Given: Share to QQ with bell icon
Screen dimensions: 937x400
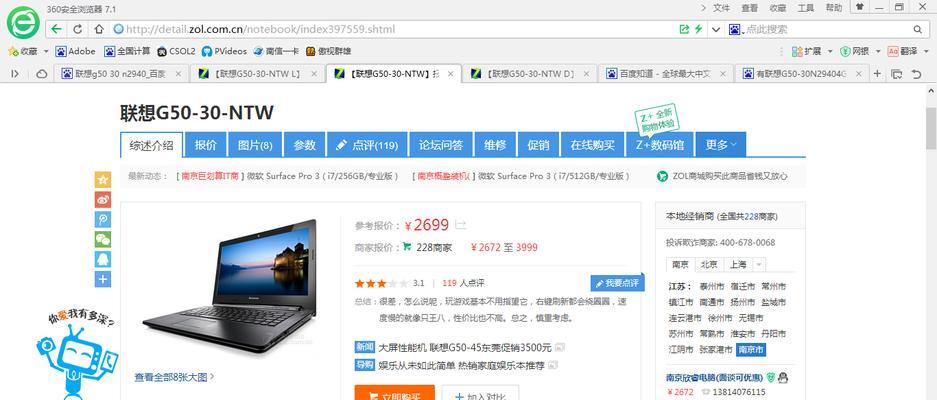Looking at the screenshot, I should (103, 259).
